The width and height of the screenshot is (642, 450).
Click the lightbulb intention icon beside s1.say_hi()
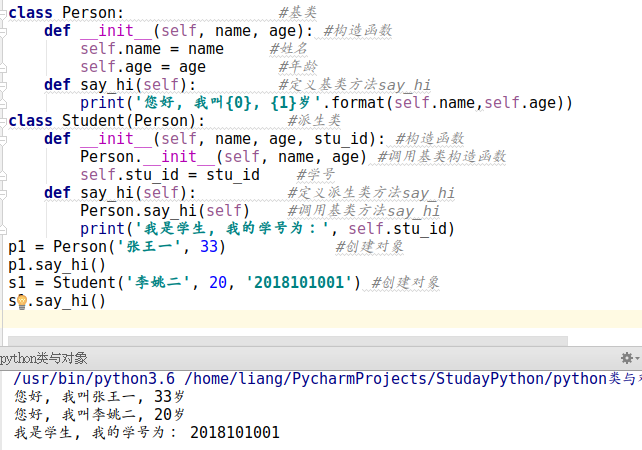(x=21, y=302)
